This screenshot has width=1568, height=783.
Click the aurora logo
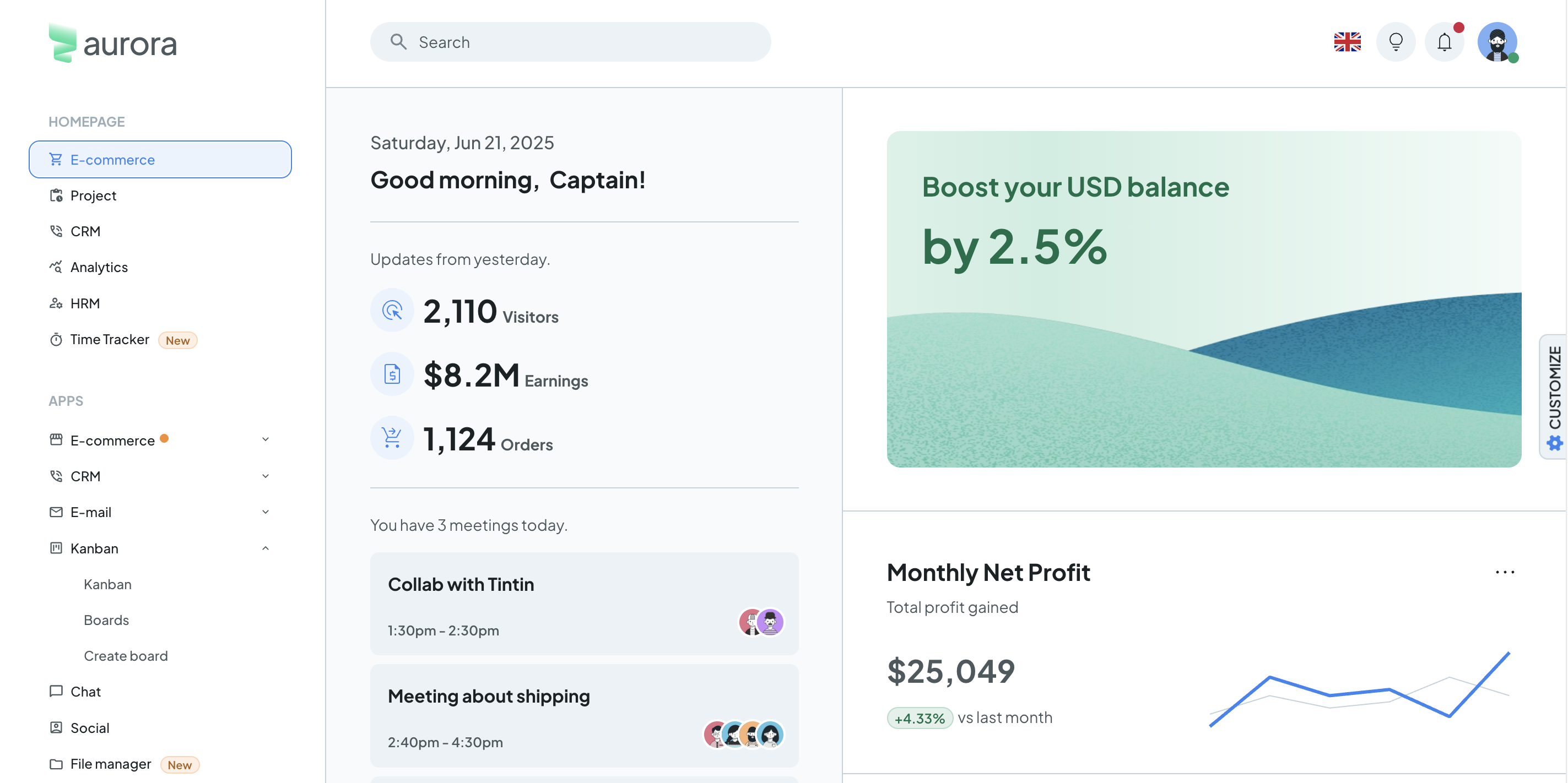click(x=112, y=43)
